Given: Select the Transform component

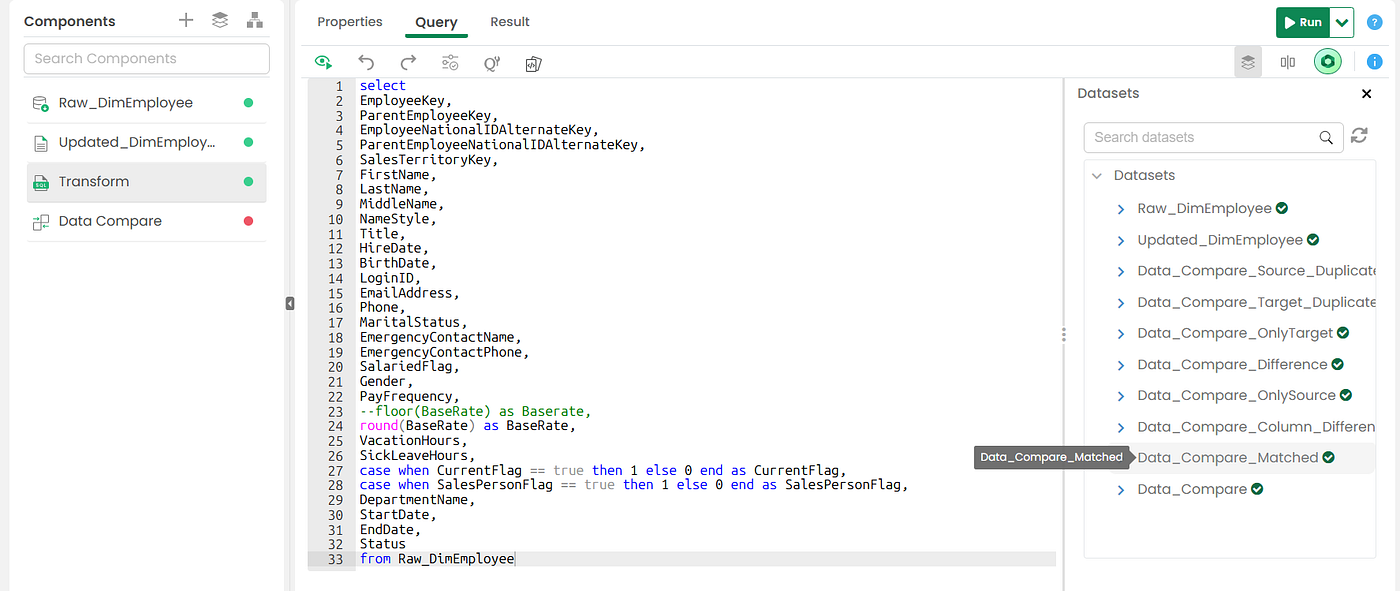Looking at the screenshot, I should 146,182.
